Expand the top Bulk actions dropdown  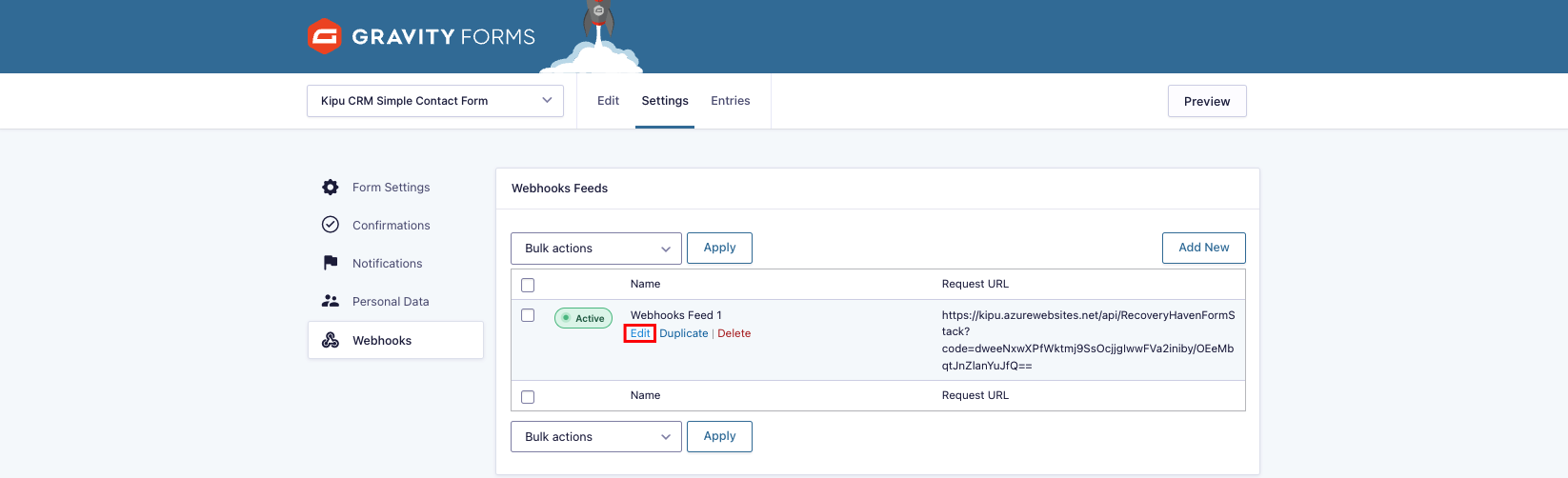(x=596, y=249)
